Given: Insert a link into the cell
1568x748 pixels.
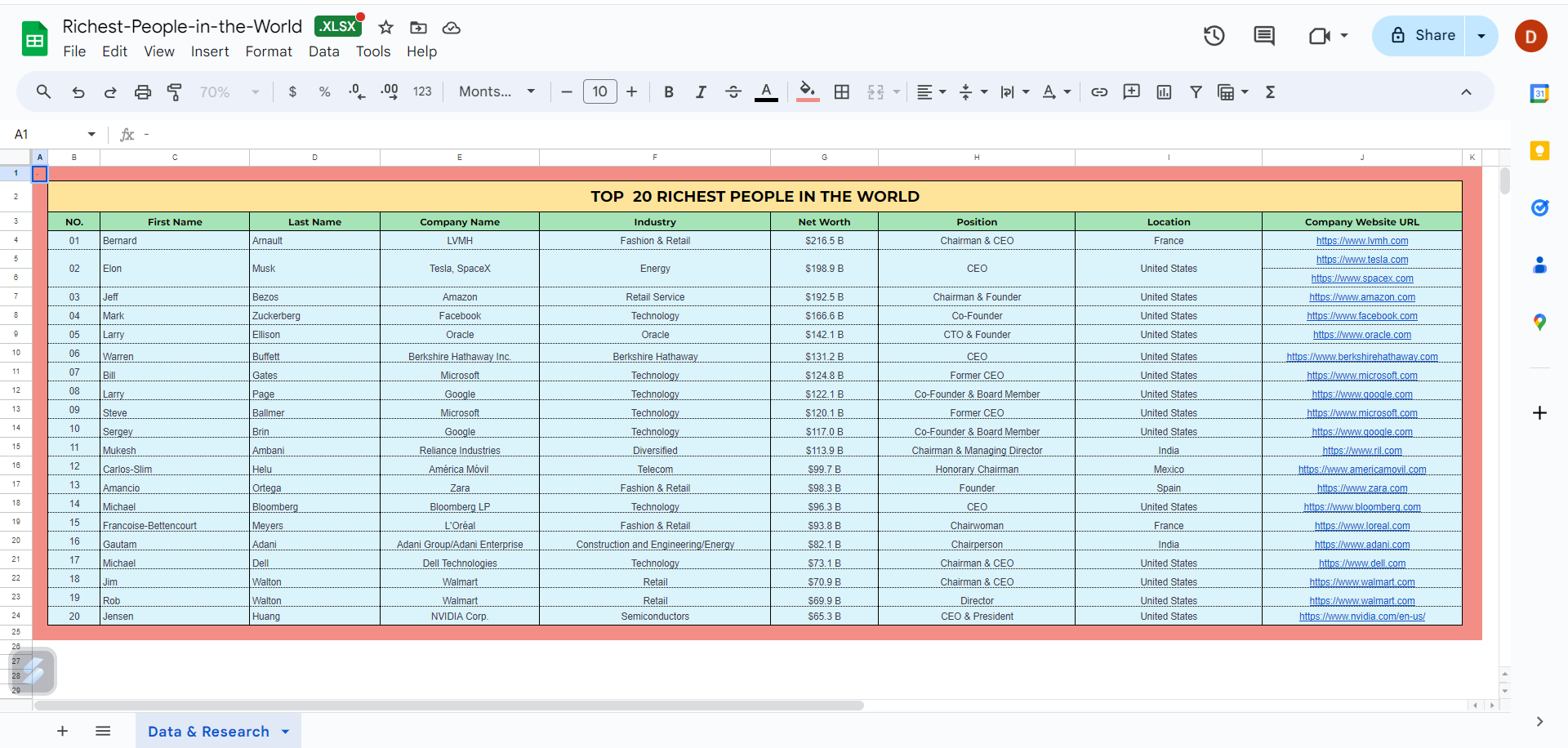Looking at the screenshot, I should tap(1099, 92).
